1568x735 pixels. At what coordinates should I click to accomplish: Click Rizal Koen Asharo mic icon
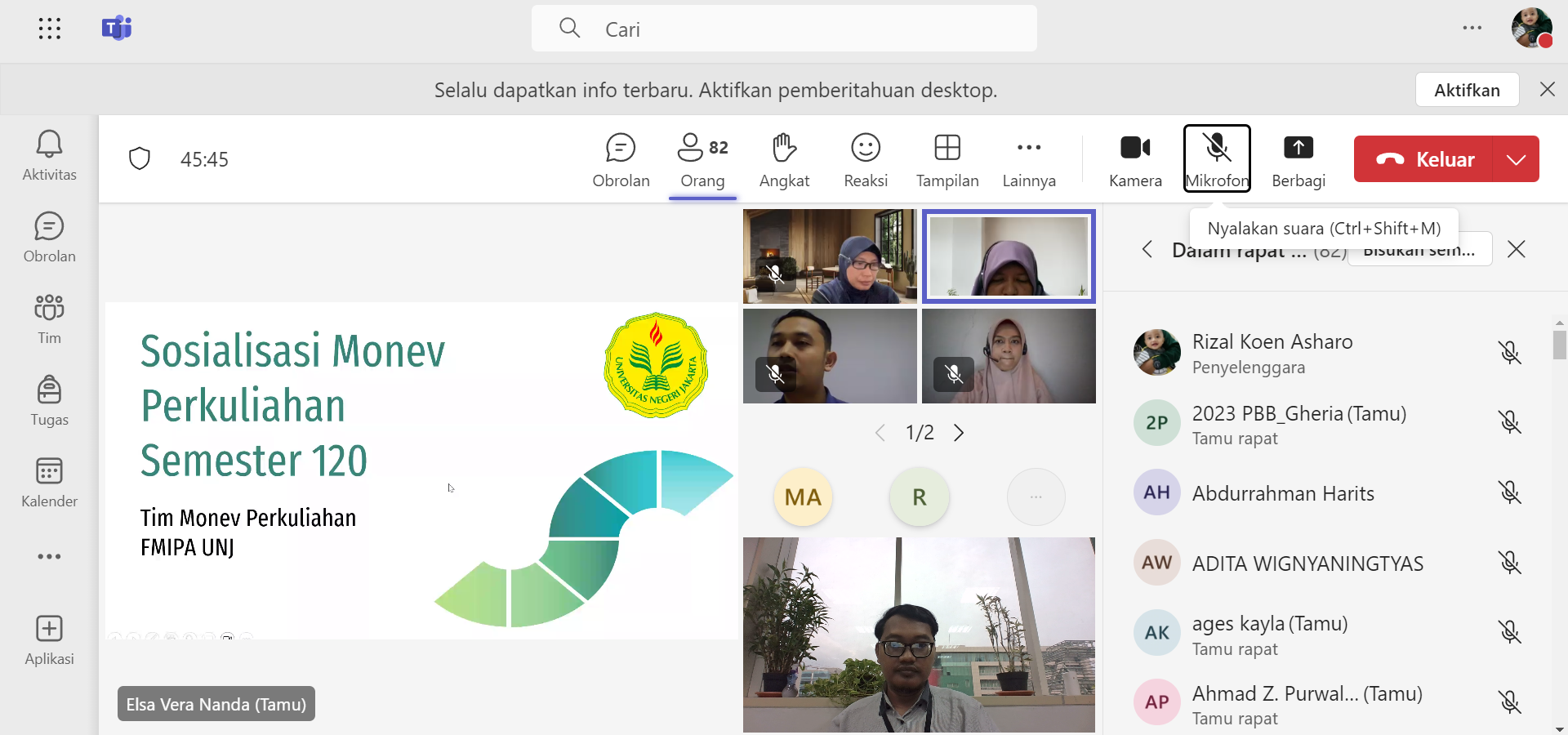[1509, 352]
